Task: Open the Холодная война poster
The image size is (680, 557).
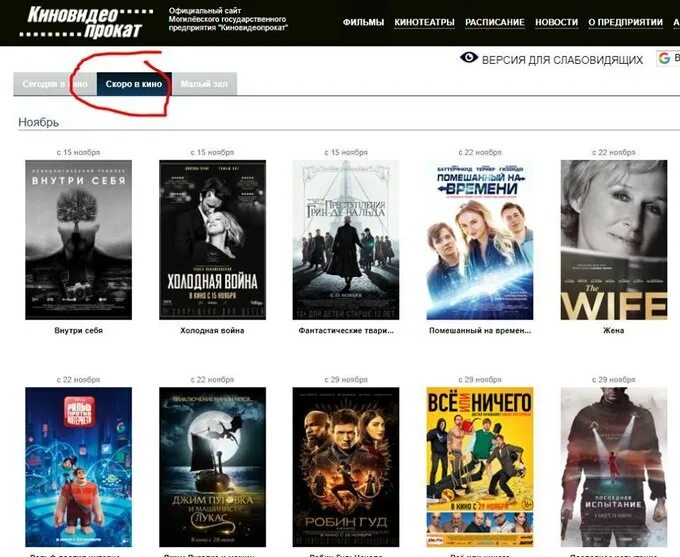Action: click(x=212, y=240)
